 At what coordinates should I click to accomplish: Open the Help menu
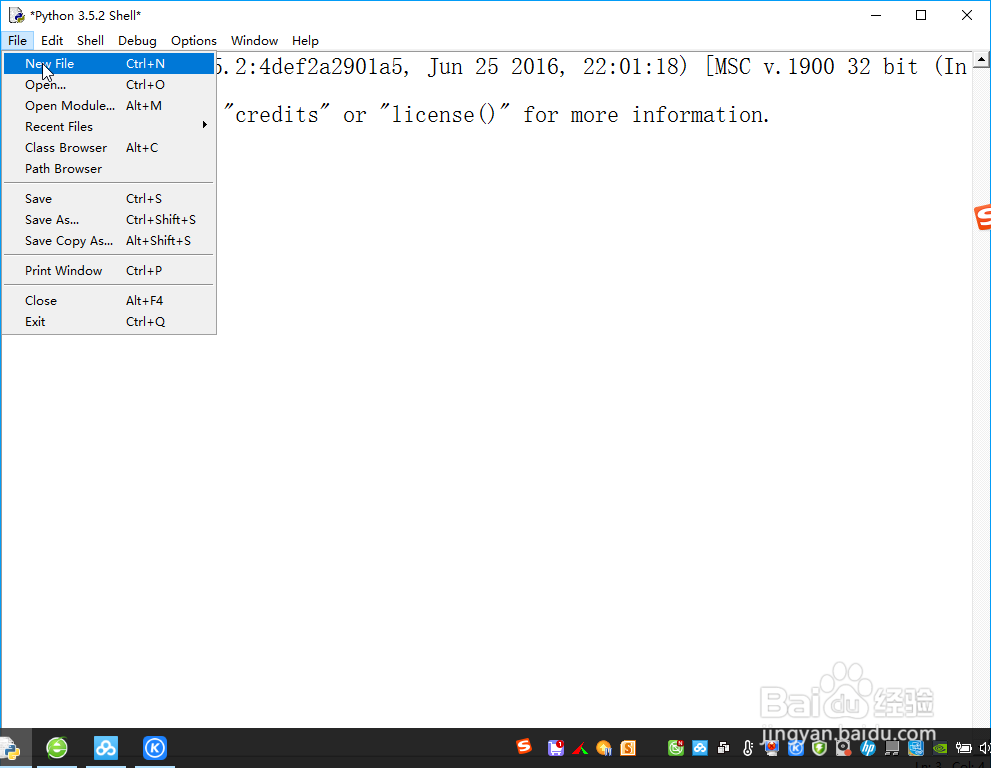tap(305, 40)
